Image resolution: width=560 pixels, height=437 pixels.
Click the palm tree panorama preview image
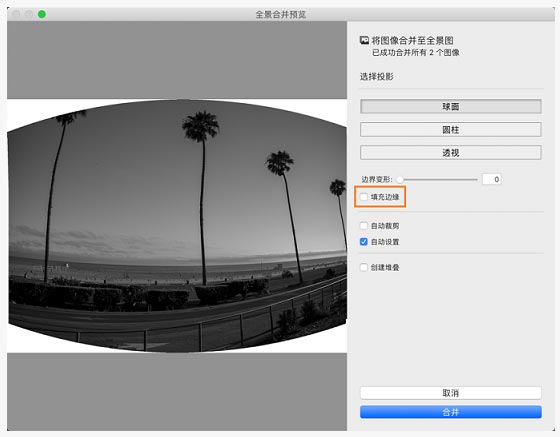point(177,226)
